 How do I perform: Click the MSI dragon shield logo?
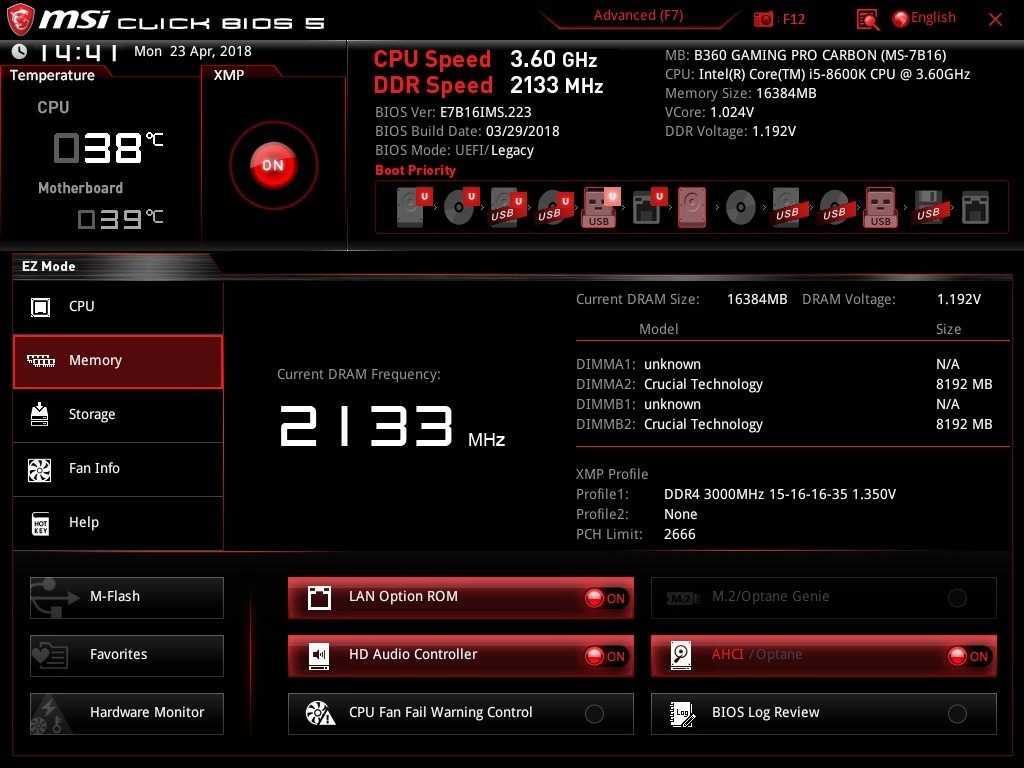[20, 20]
